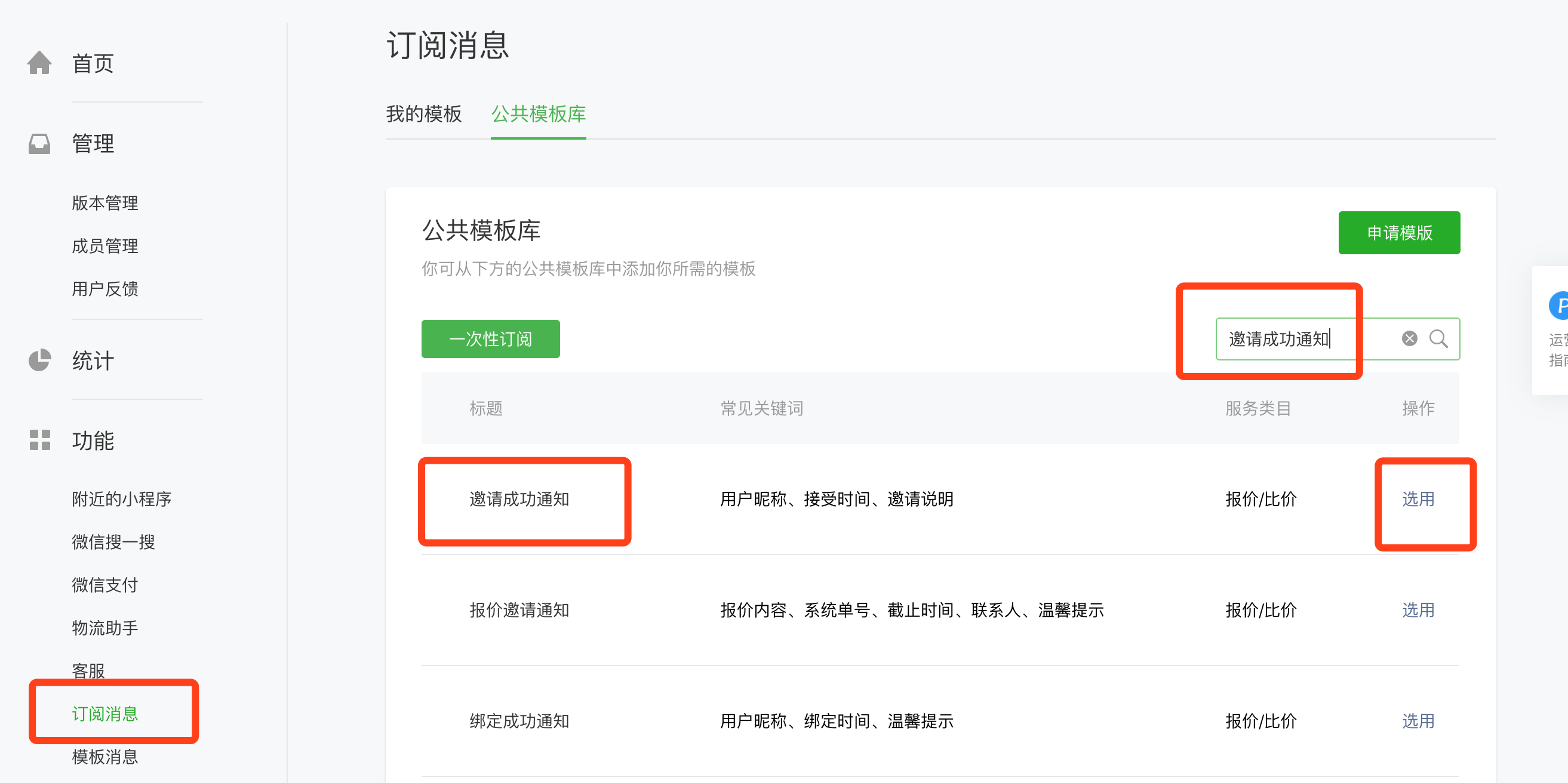Click the inbox icon beside 管理
The height and width of the screenshot is (783, 1568).
39,144
